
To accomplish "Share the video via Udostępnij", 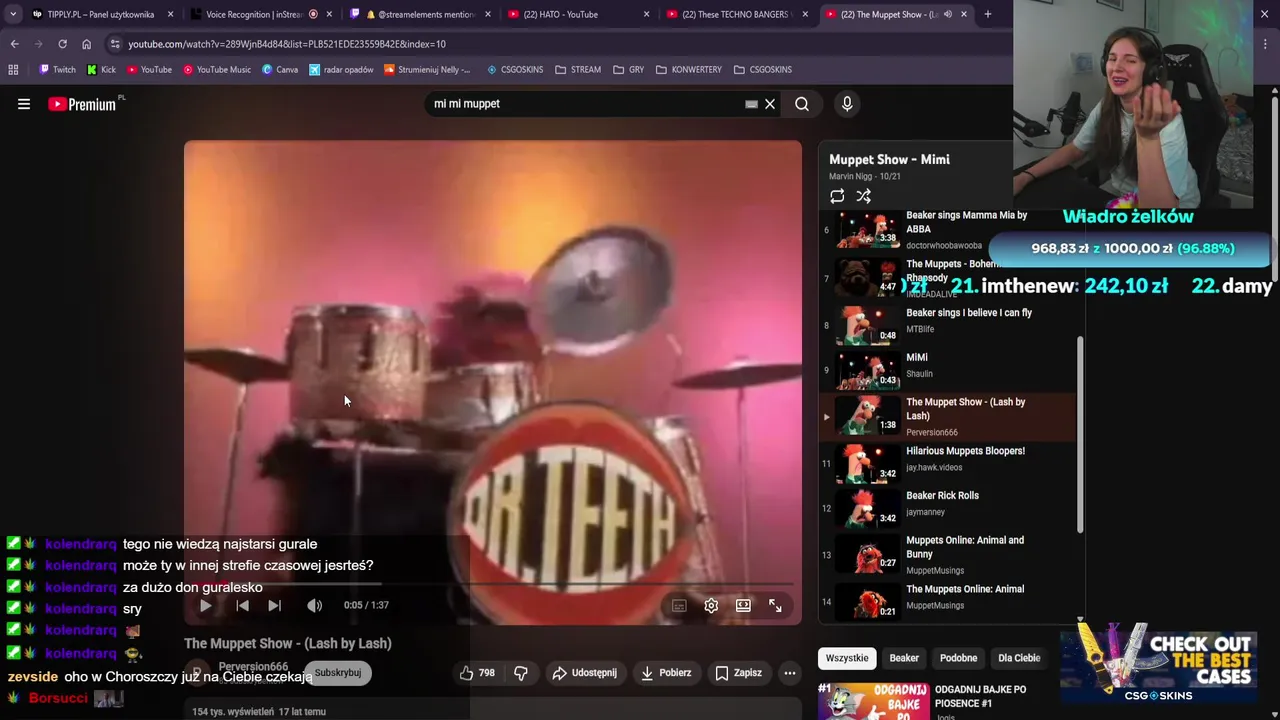I will tap(585, 673).
